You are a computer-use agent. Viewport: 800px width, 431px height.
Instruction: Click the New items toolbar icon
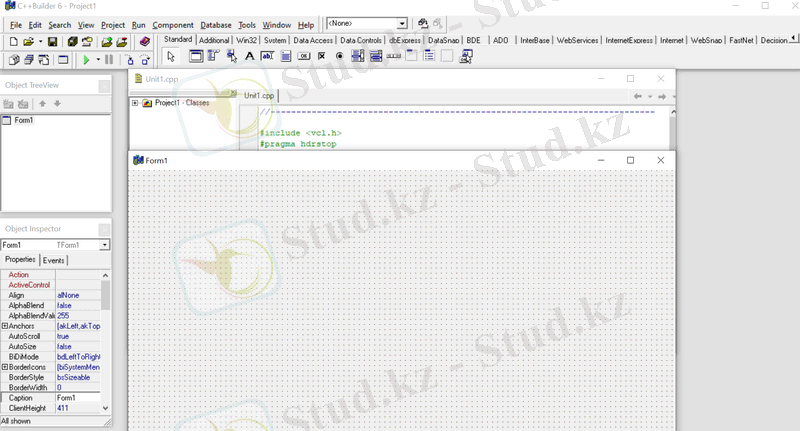tap(14, 42)
